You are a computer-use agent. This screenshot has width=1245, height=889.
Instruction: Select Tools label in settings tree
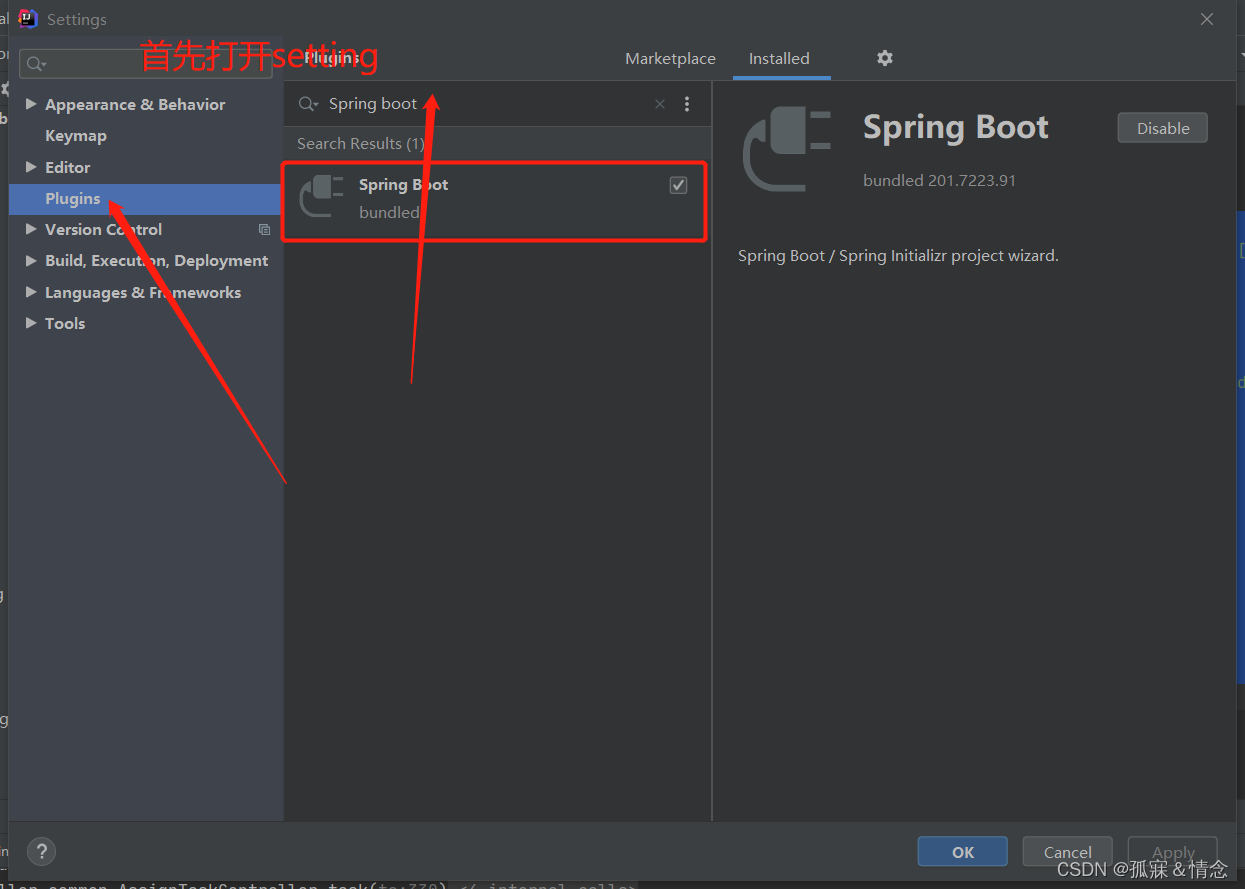point(65,324)
